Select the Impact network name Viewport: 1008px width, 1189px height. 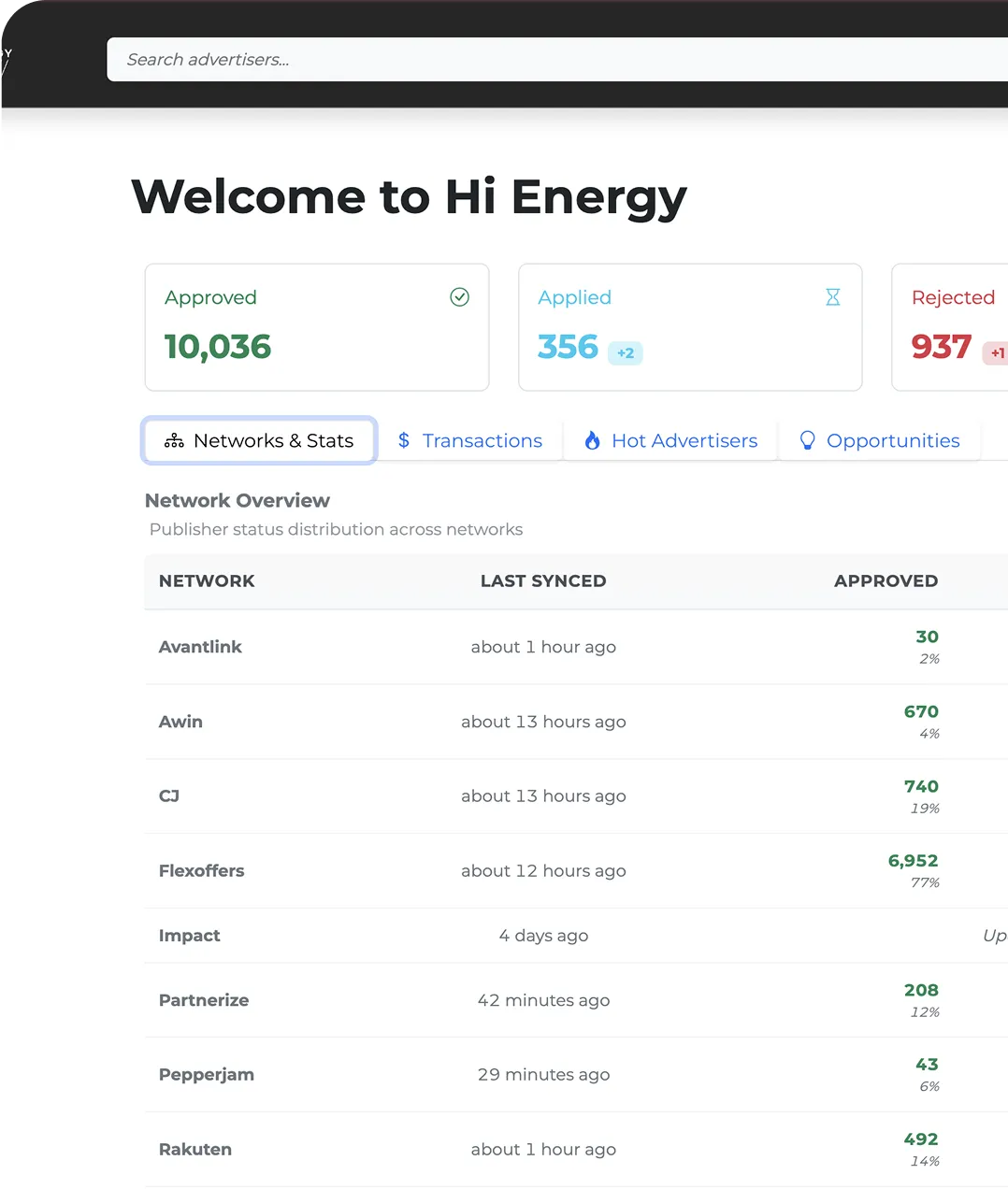(190, 936)
